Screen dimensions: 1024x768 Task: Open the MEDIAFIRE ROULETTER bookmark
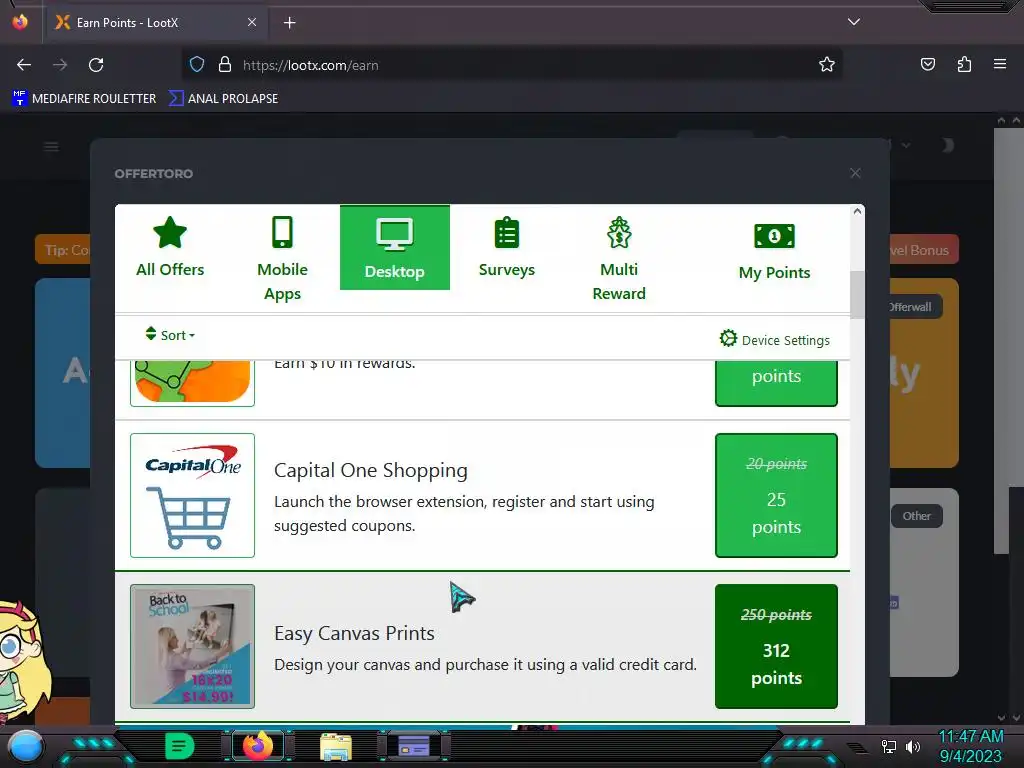coord(84,99)
